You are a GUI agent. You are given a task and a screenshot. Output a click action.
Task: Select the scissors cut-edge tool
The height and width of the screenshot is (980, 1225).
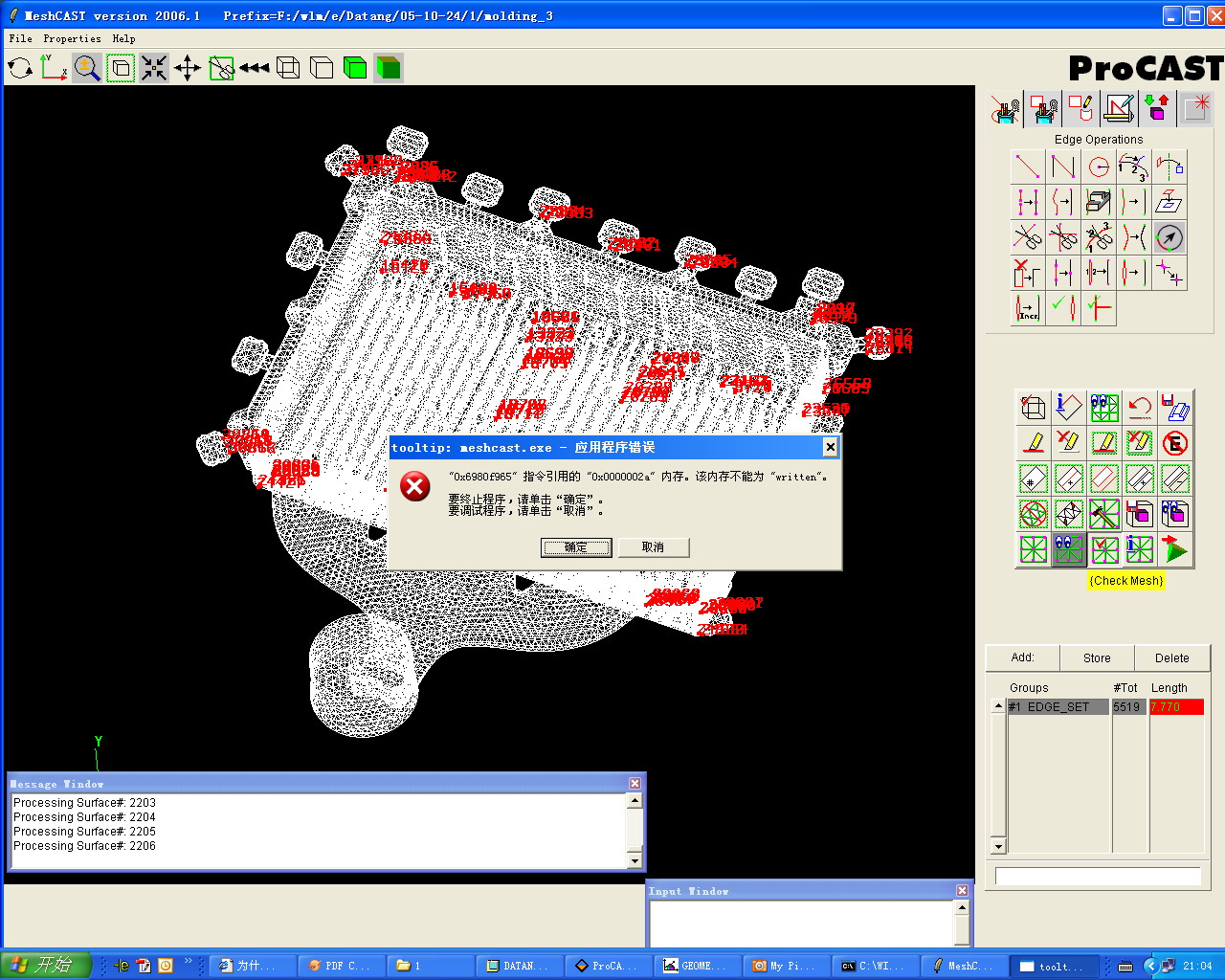point(1028,237)
